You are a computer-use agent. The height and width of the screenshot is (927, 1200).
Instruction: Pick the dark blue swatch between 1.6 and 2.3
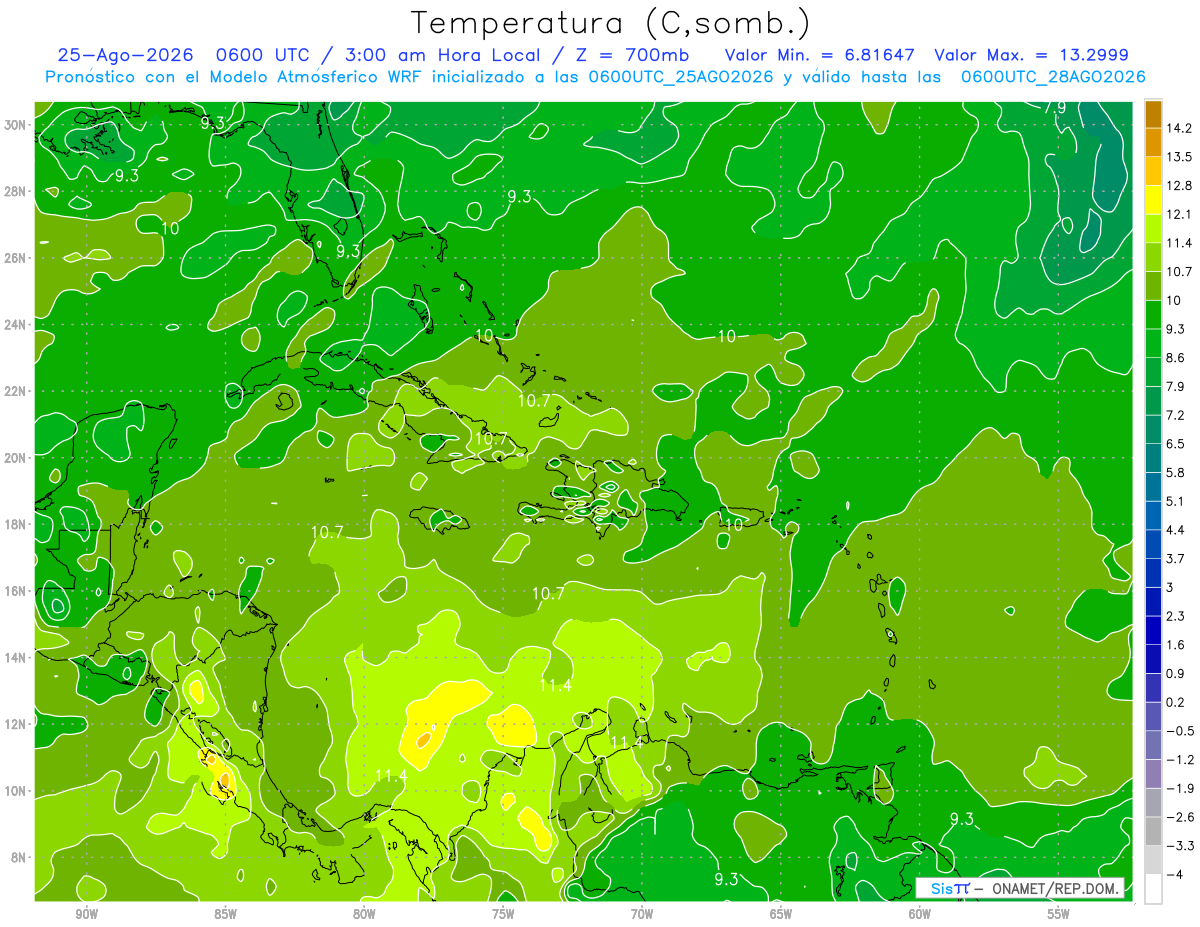(1153, 630)
